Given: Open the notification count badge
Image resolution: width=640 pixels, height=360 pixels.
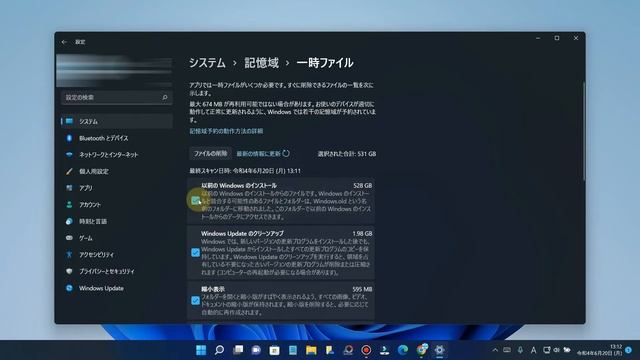Looking at the screenshot, I should (629, 350).
